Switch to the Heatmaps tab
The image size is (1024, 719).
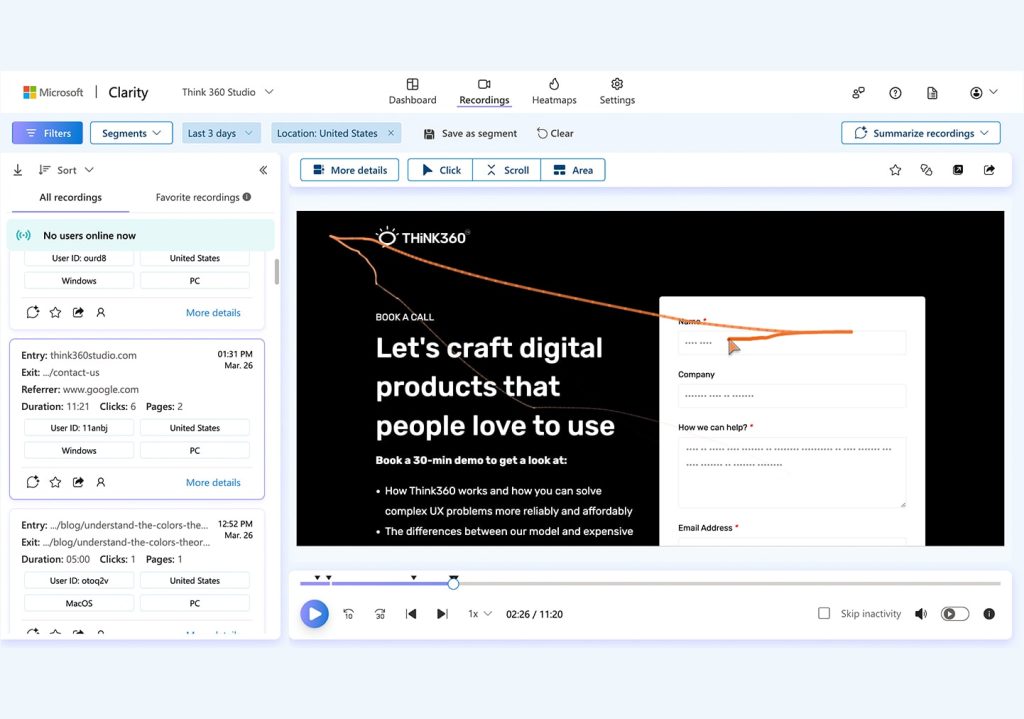click(x=554, y=91)
